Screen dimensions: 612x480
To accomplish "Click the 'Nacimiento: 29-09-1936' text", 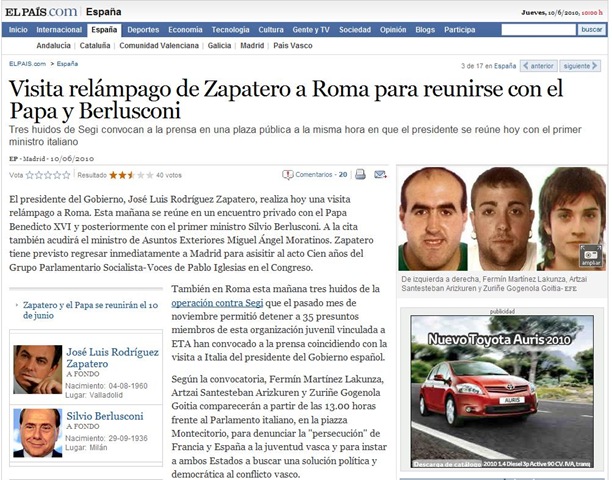I will [x=106, y=438].
